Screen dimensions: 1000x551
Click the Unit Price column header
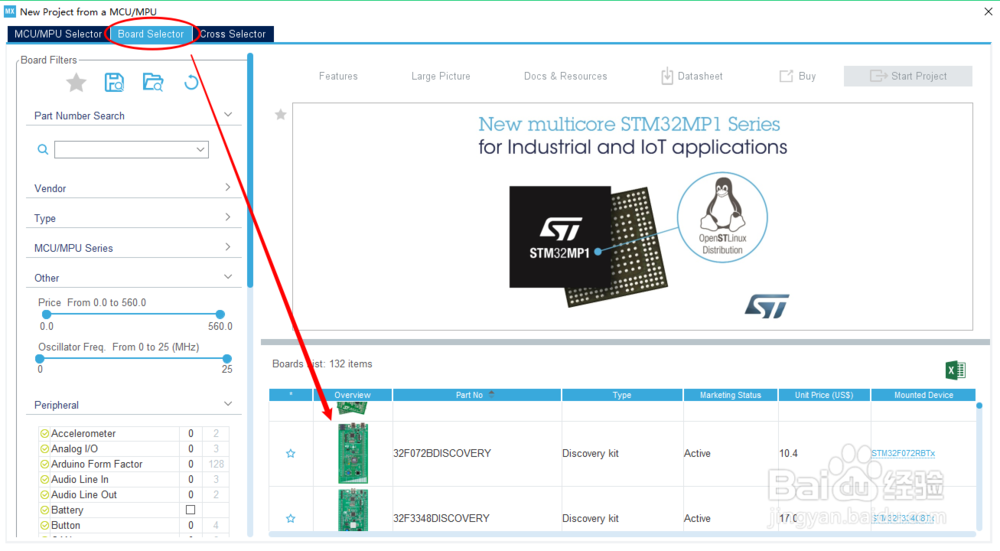(824, 395)
